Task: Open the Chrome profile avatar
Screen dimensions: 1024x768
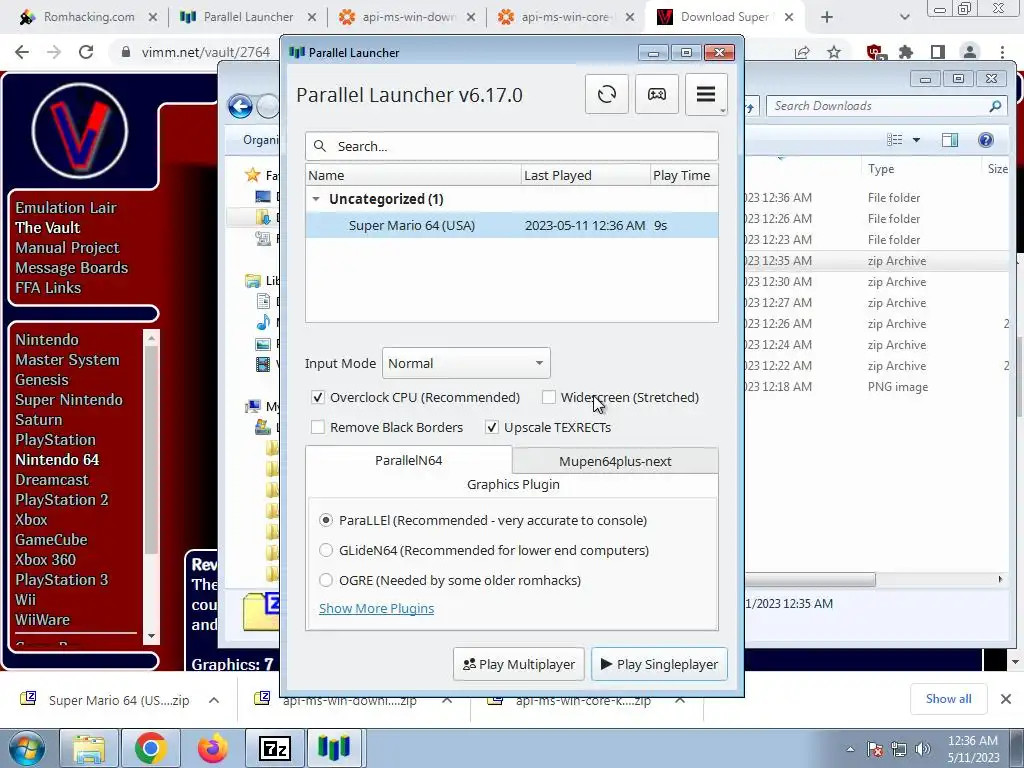Action: tap(970, 52)
